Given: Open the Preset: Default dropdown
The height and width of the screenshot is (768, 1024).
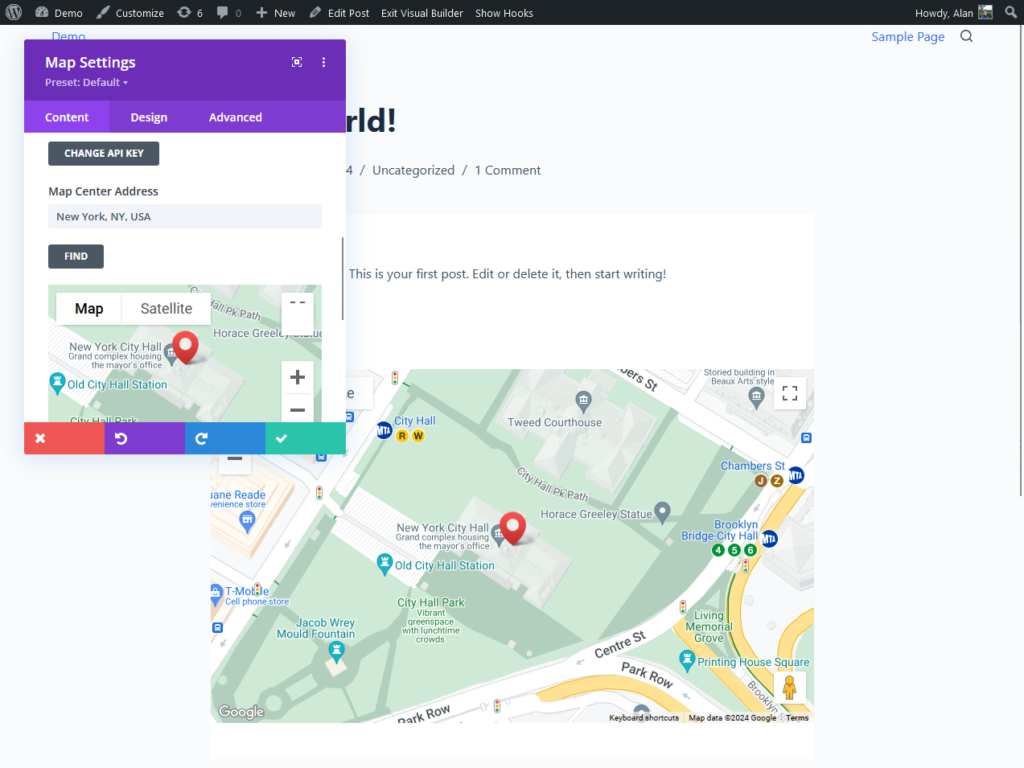Looking at the screenshot, I should 86,82.
